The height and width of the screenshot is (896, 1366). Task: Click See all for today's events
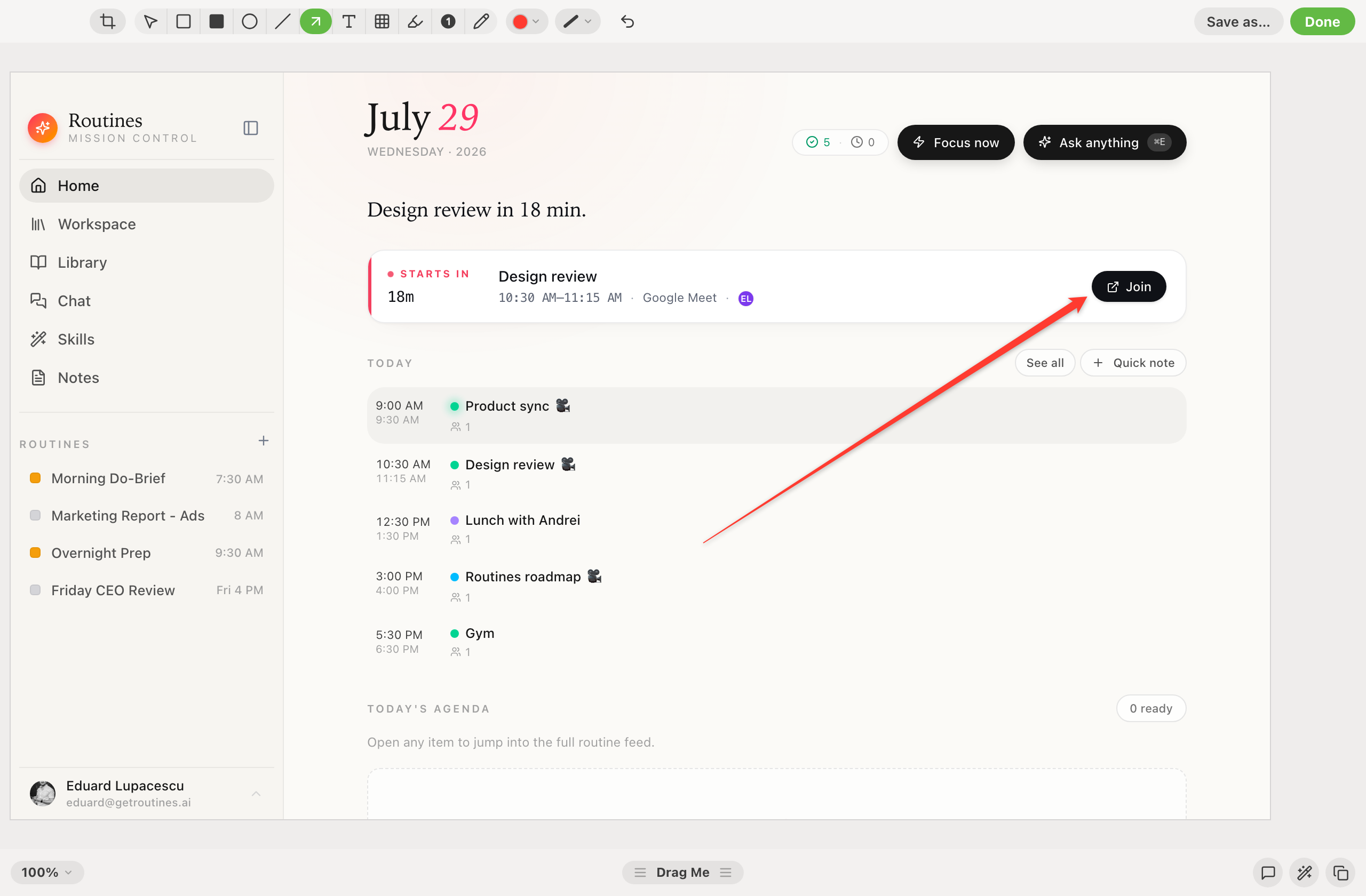coord(1045,363)
